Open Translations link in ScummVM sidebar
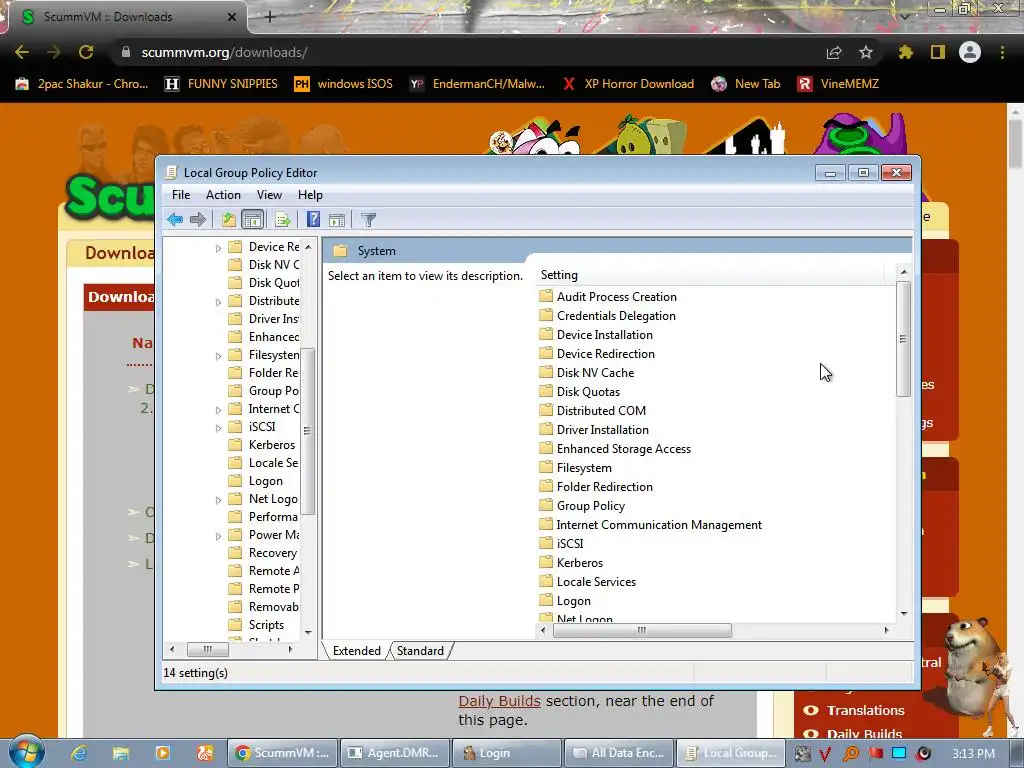The image size is (1024, 768). click(865, 710)
